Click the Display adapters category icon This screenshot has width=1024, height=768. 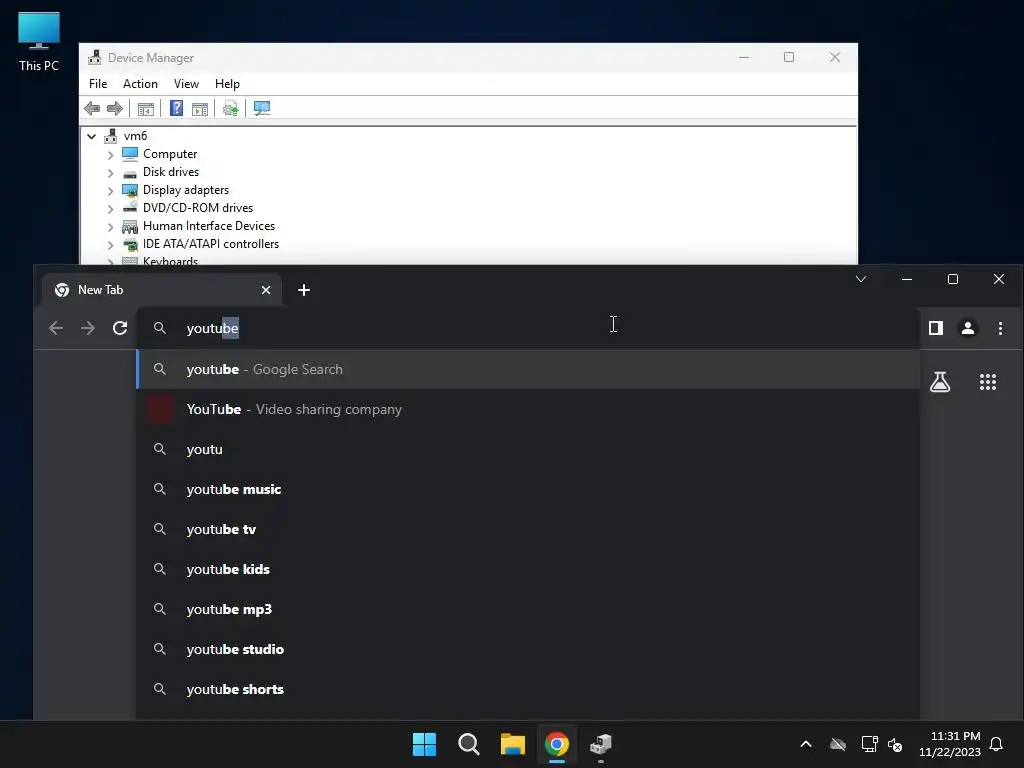(130, 190)
